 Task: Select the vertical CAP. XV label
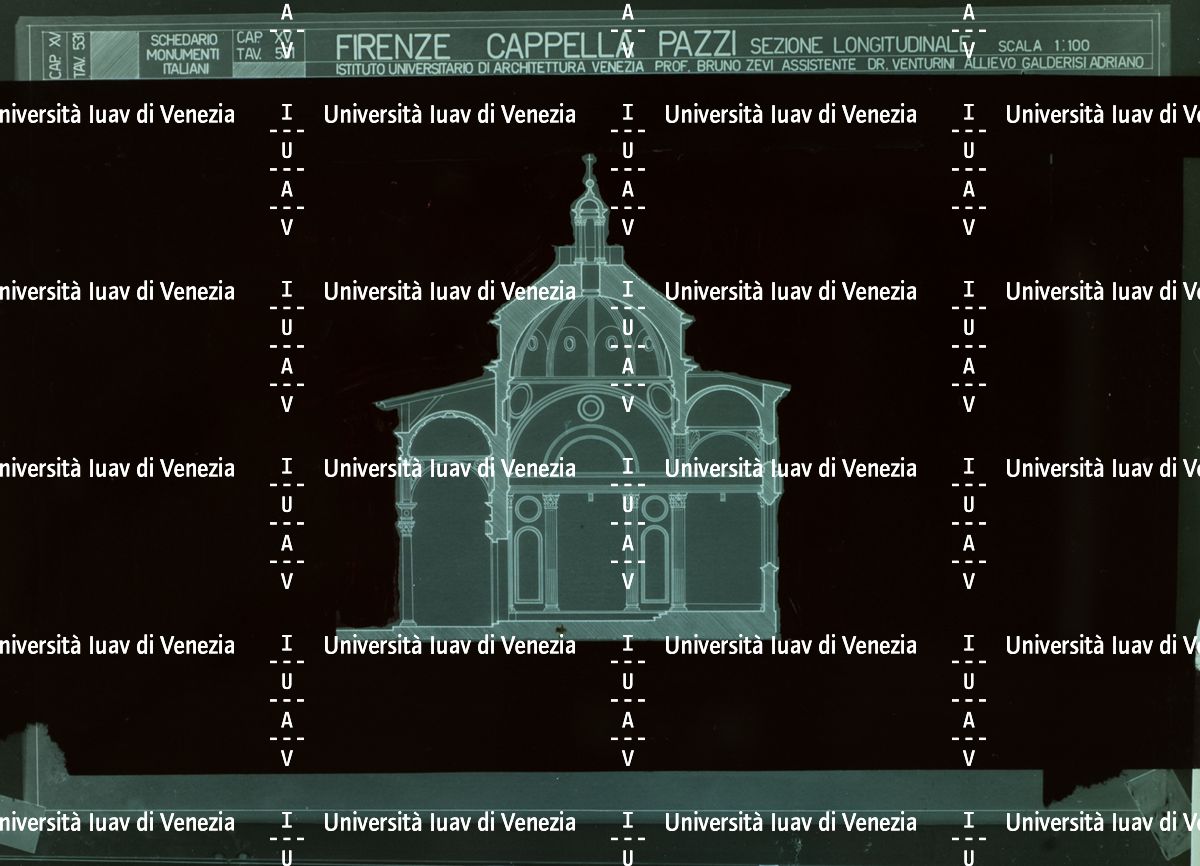55,54
